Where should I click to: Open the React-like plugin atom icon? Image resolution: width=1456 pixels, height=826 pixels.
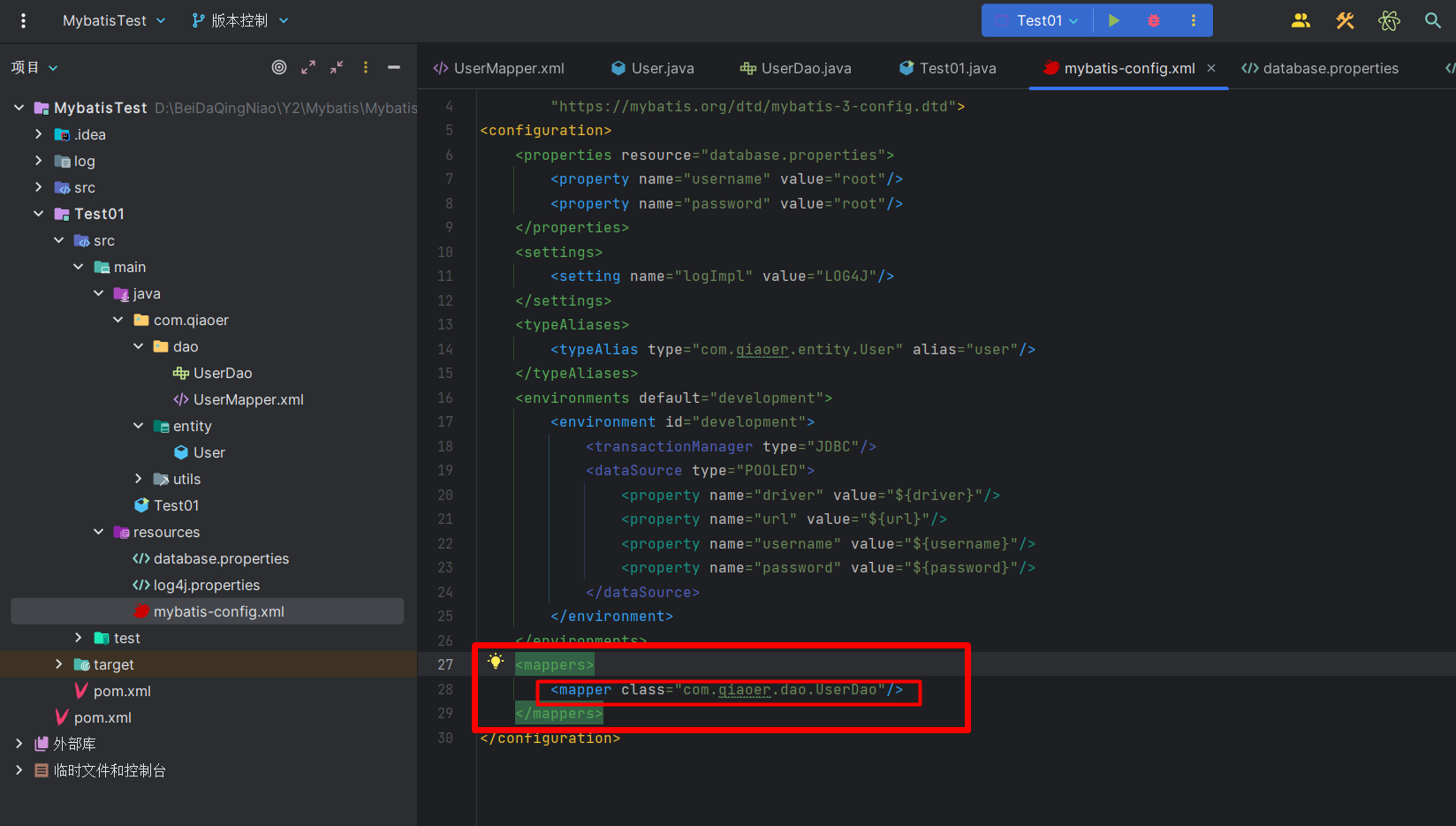pyautogui.click(x=1389, y=20)
